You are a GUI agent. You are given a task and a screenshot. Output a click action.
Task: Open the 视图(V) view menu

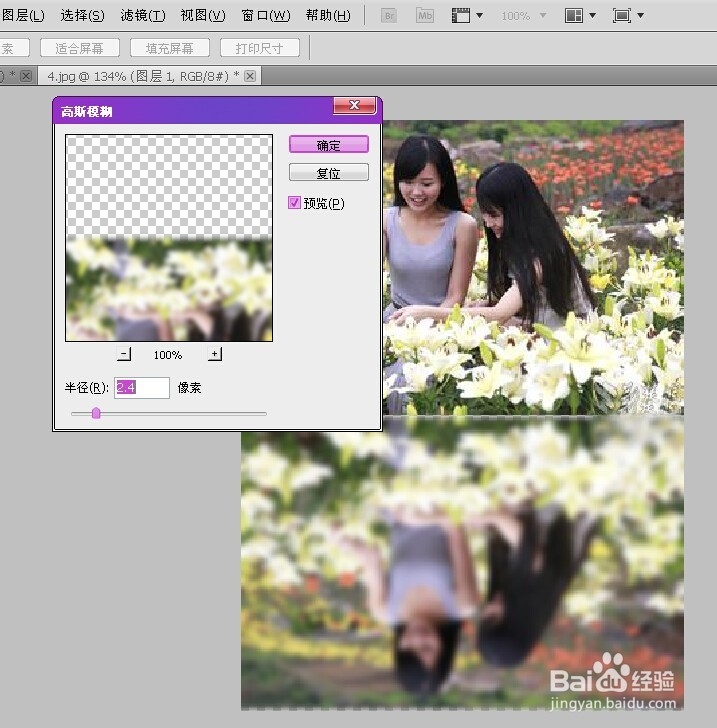coord(203,16)
